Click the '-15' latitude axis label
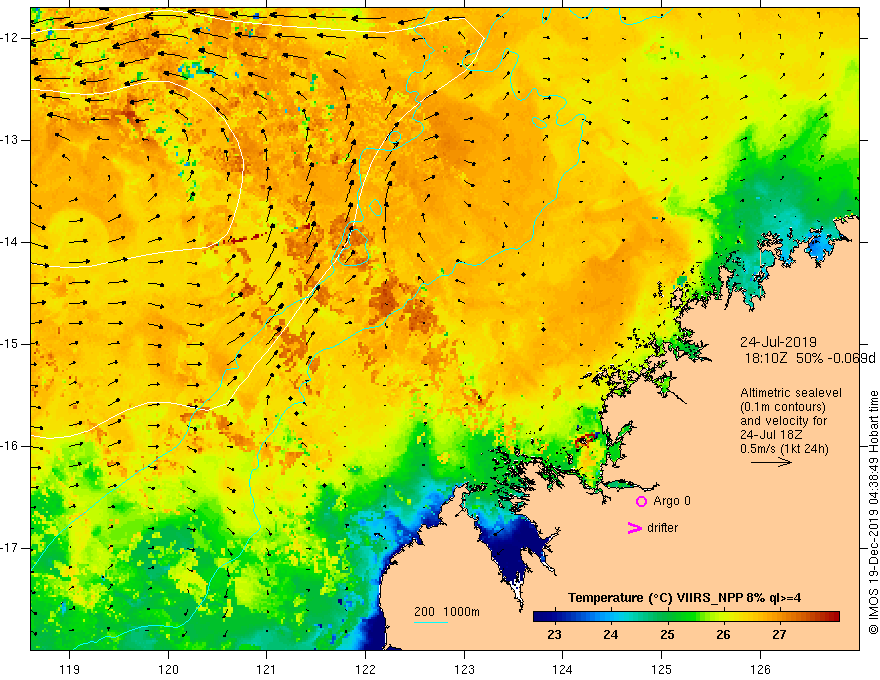 click(x=11, y=344)
